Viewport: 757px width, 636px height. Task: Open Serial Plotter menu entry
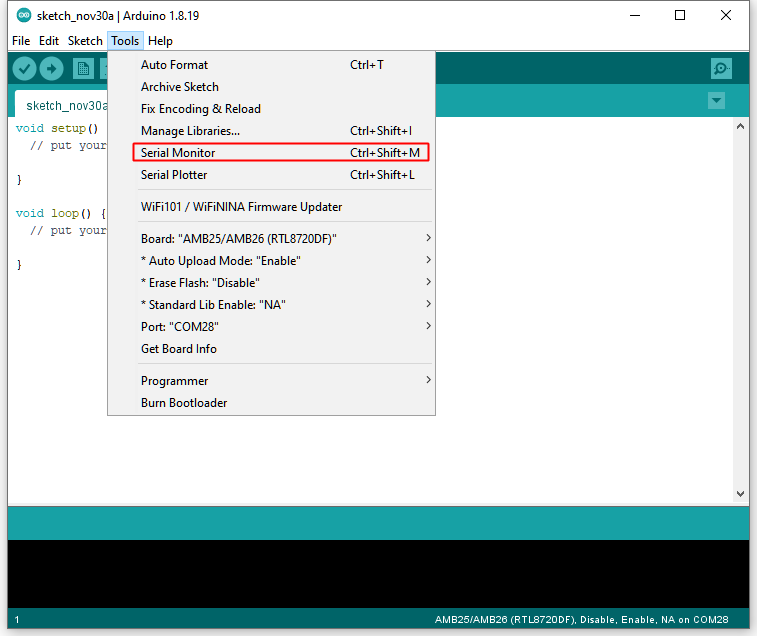point(271,175)
